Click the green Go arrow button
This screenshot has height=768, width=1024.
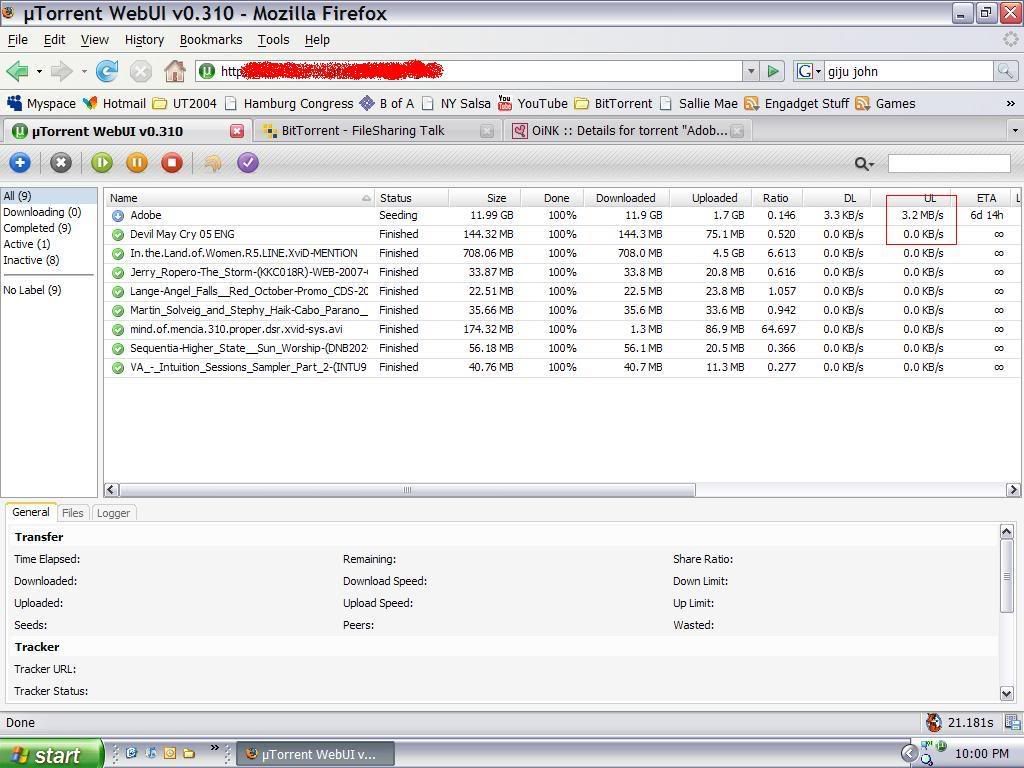tap(773, 71)
